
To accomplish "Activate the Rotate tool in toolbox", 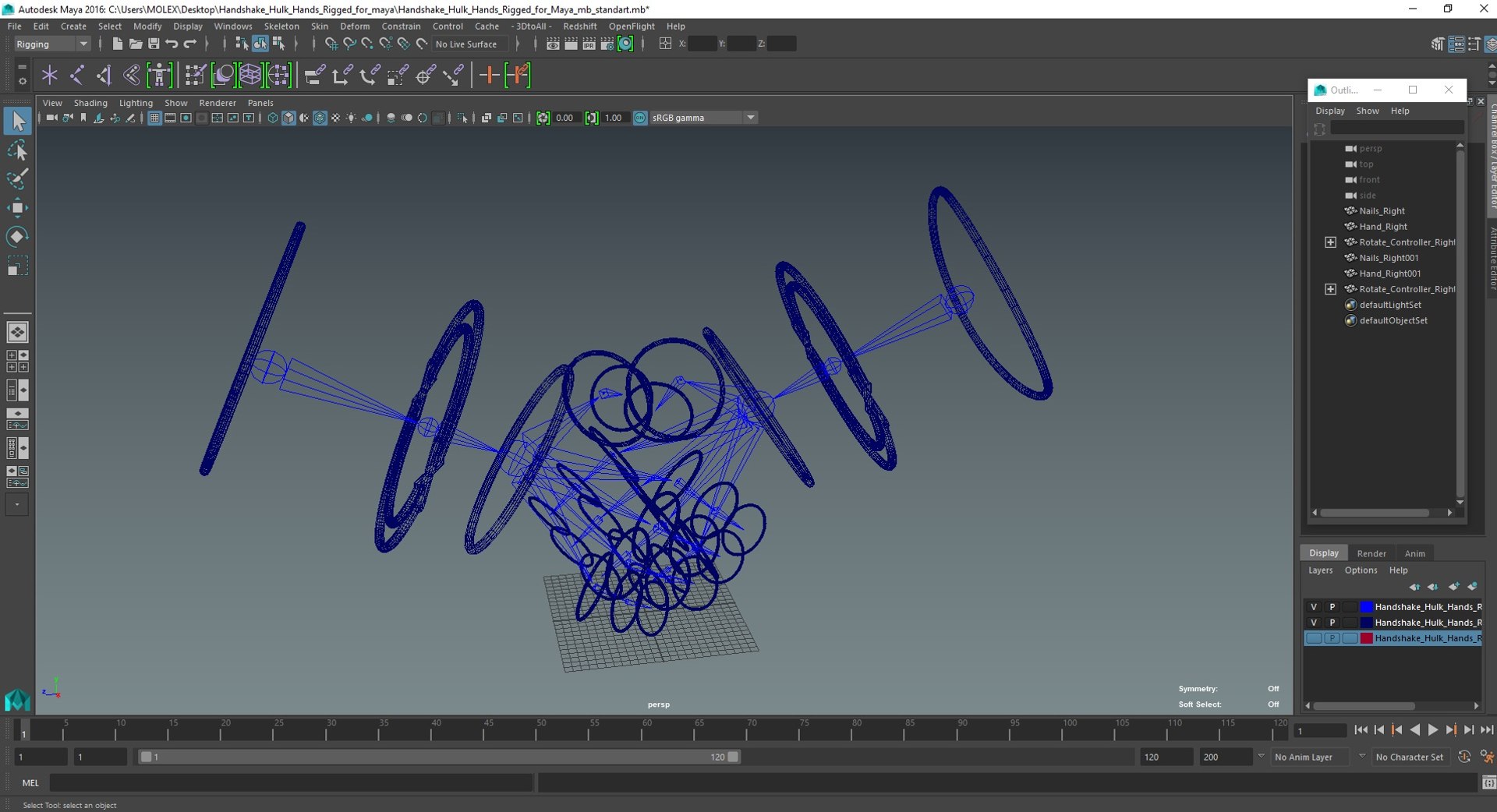I will click(x=17, y=236).
